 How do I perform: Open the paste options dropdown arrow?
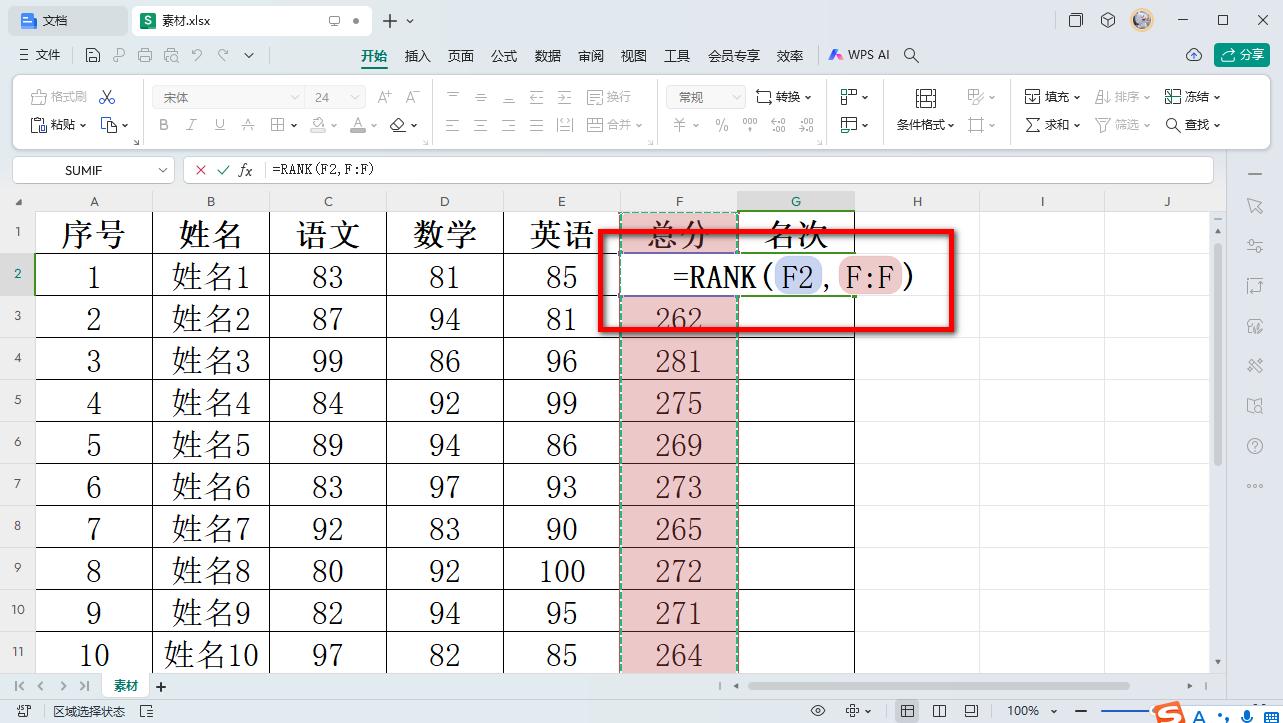[x=82, y=125]
